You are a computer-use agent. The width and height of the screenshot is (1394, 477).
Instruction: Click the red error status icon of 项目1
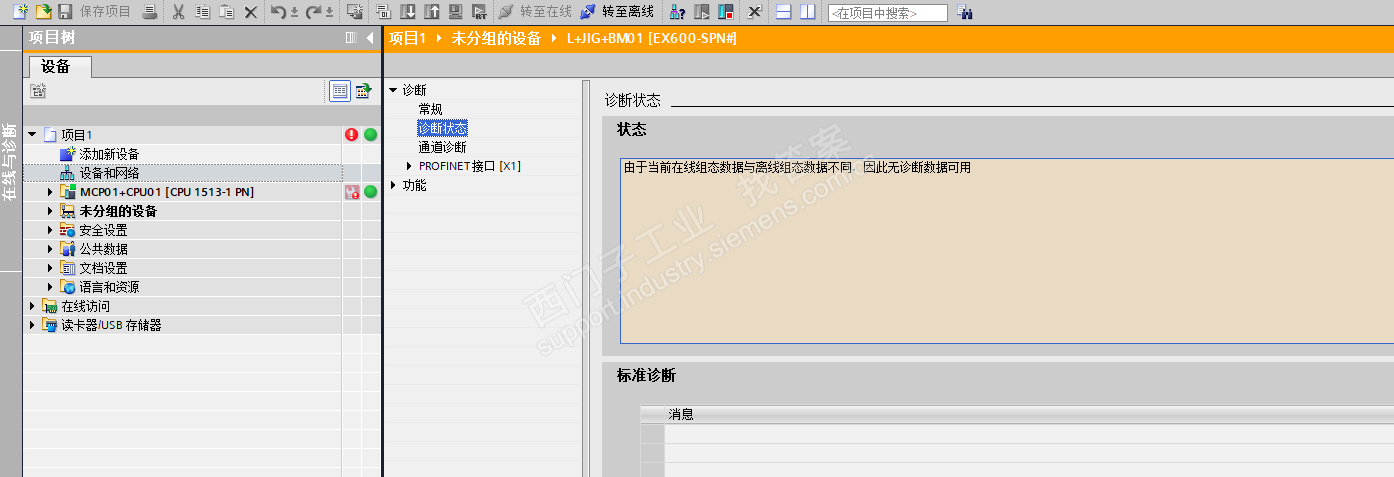(351, 135)
